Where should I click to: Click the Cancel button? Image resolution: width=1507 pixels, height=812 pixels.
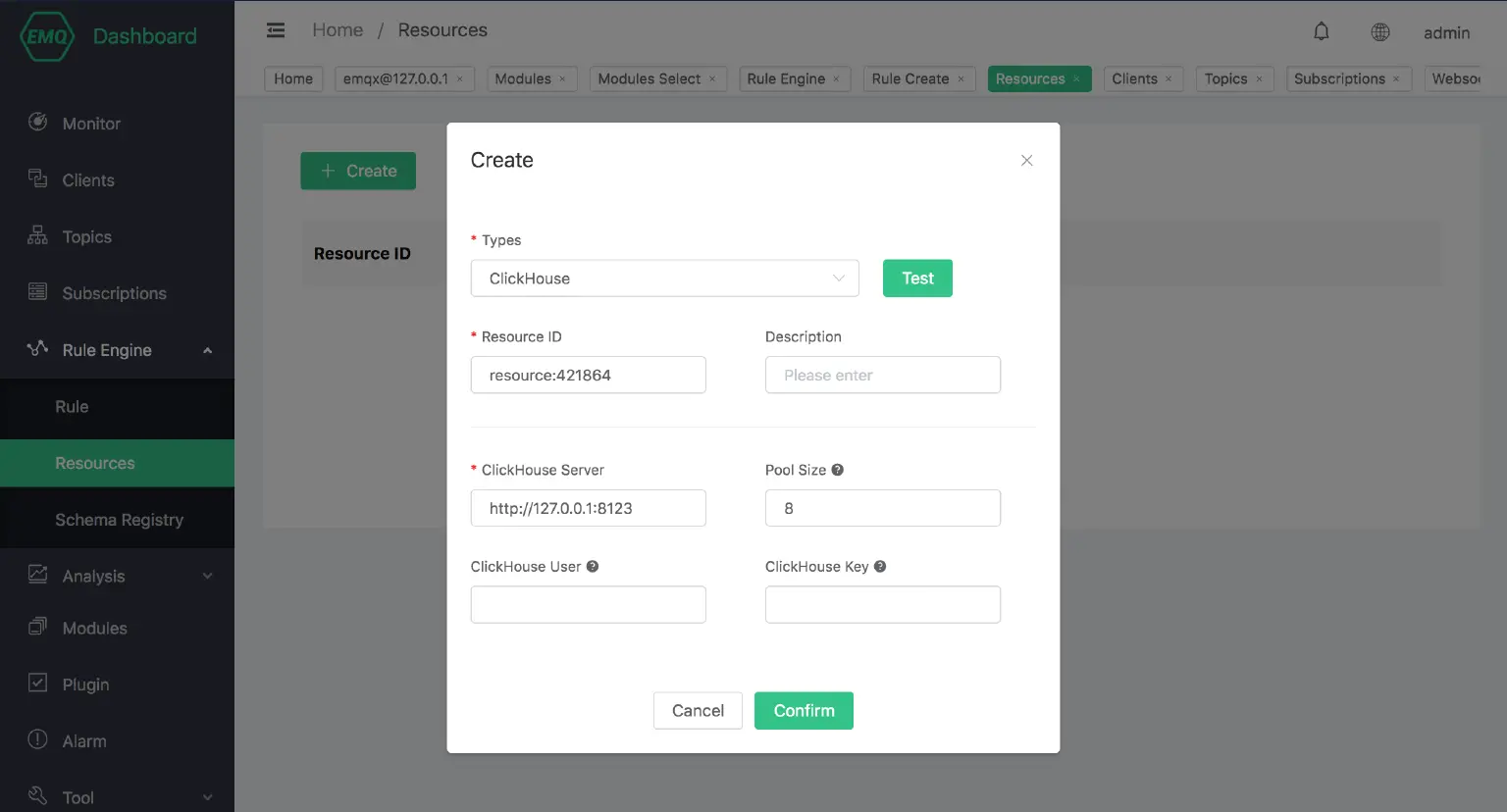[x=698, y=711]
